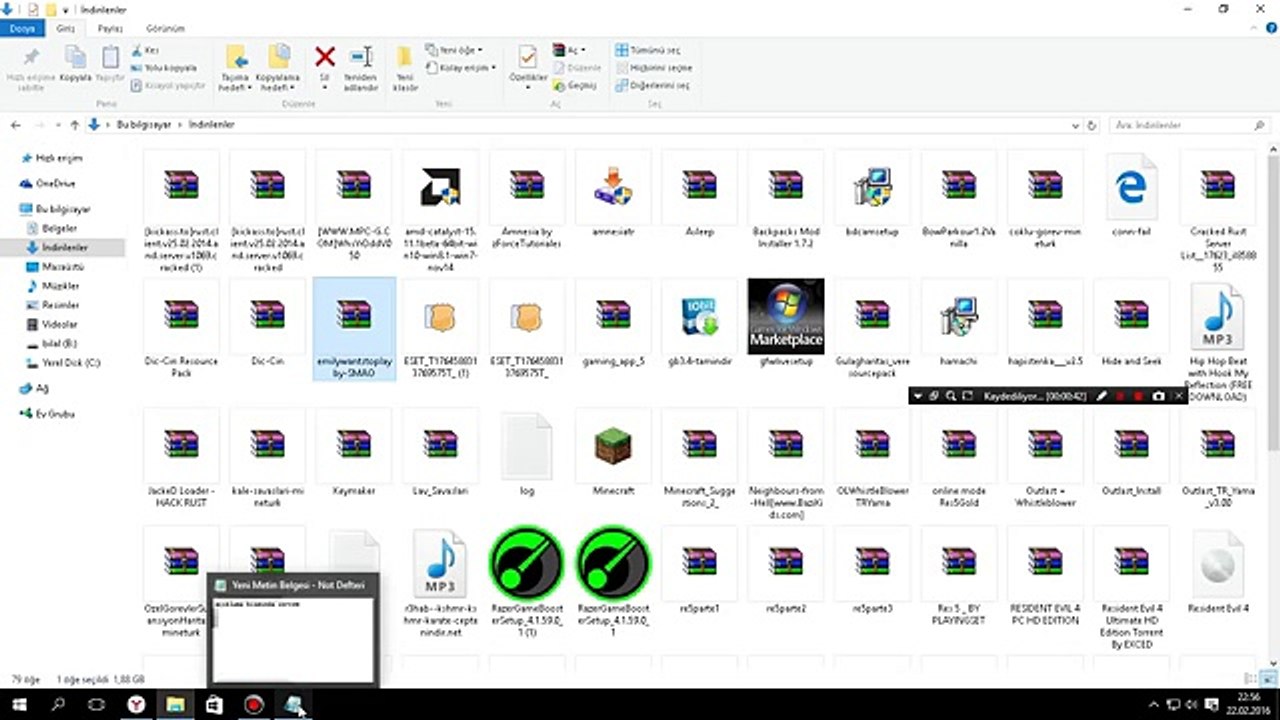Switch to the Görünüm ribbon tab
The width and height of the screenshot is (1280, 720).
click(164, 29)
